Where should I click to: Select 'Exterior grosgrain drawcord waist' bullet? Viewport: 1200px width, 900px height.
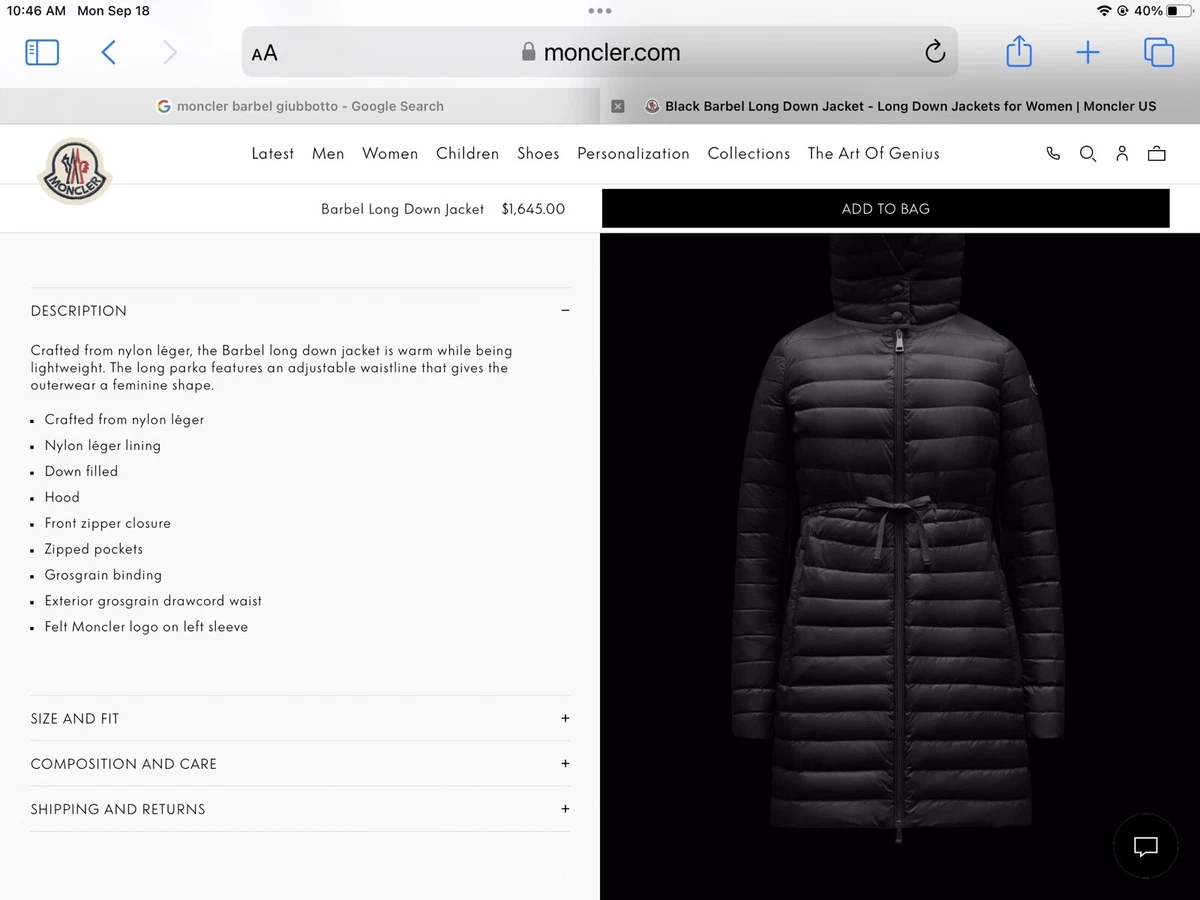(153, 602)
